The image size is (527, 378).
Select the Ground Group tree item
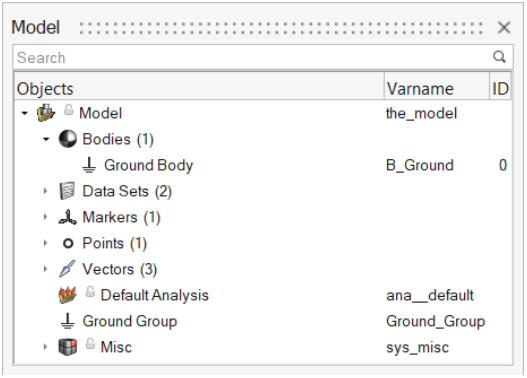tap(129, 321)
